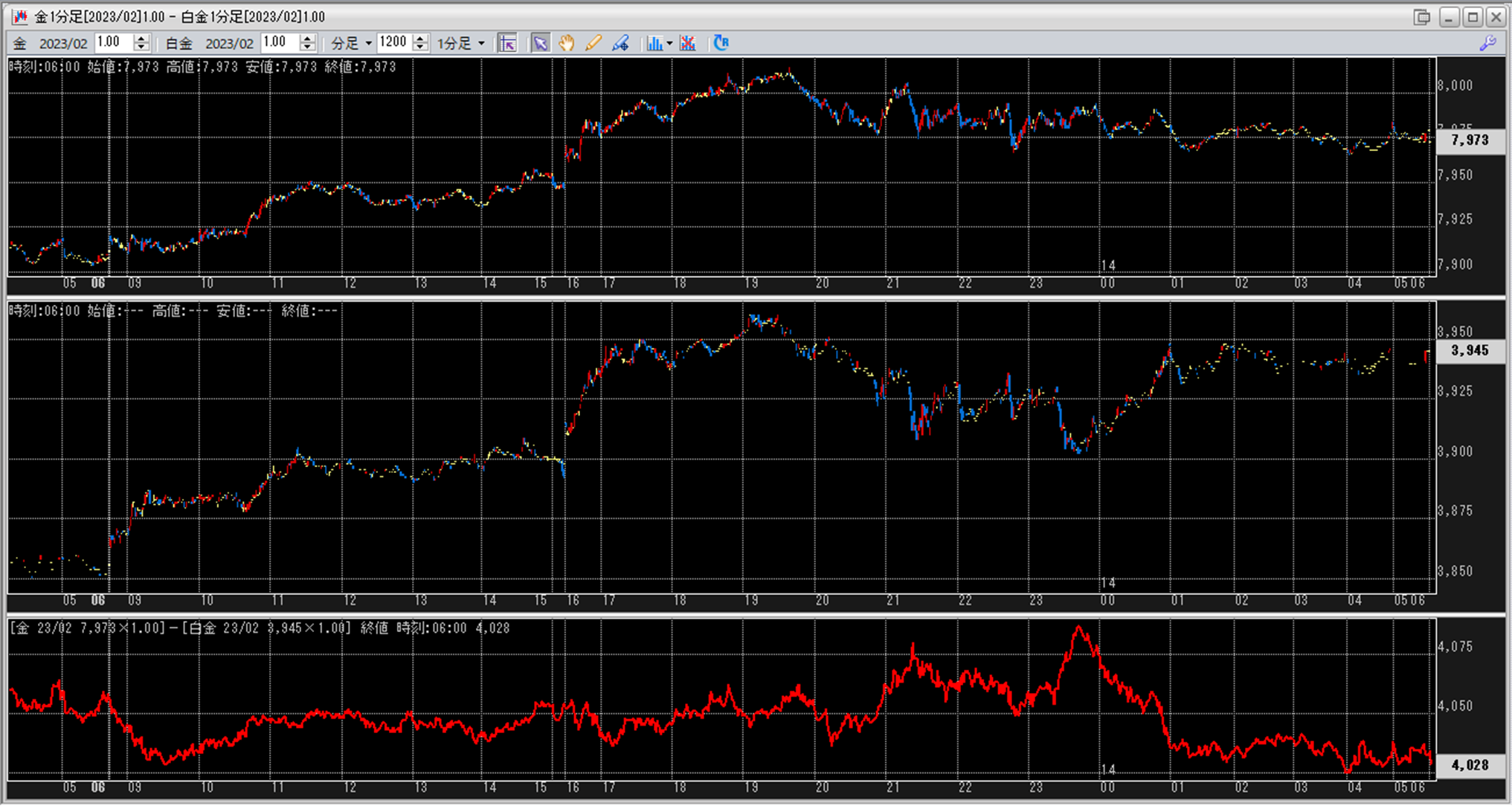This screenshot has width=1512, height=806.
Task: Click the line edit pen tool
Action: pyautogui.click(x=620, y=43)
